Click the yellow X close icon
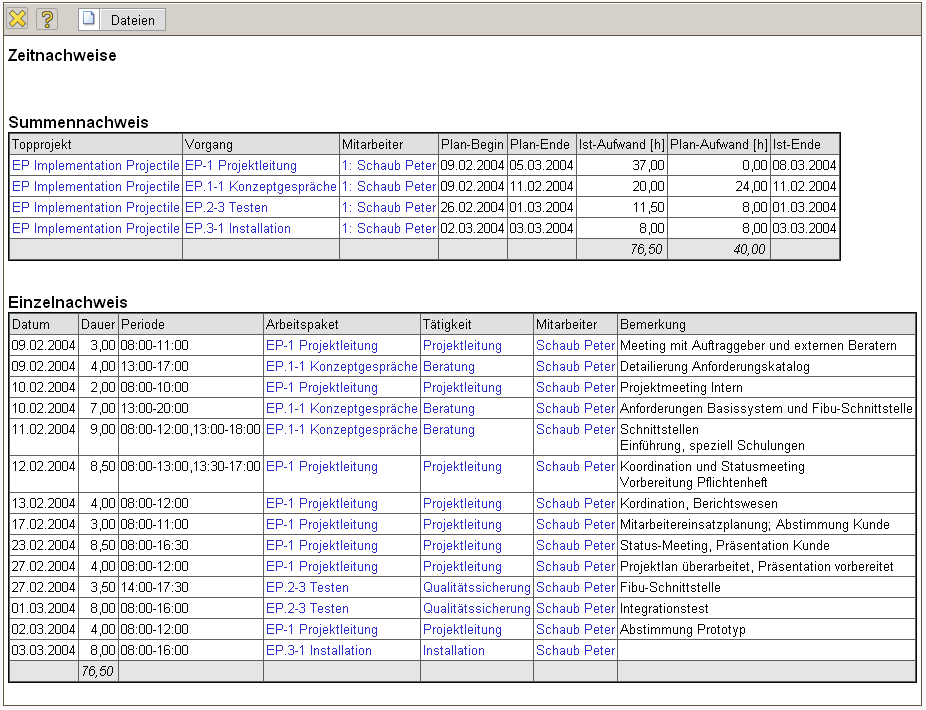This screenshot has width=926, height=710. click(18, 19)
